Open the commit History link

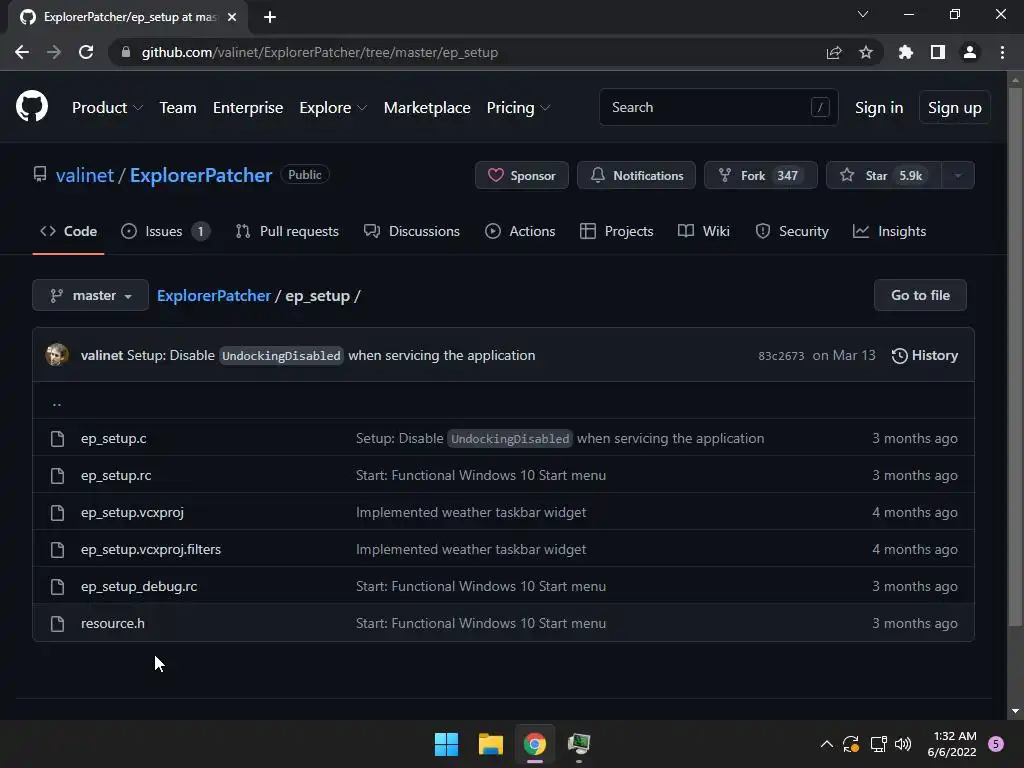click(x=925, y=355)
